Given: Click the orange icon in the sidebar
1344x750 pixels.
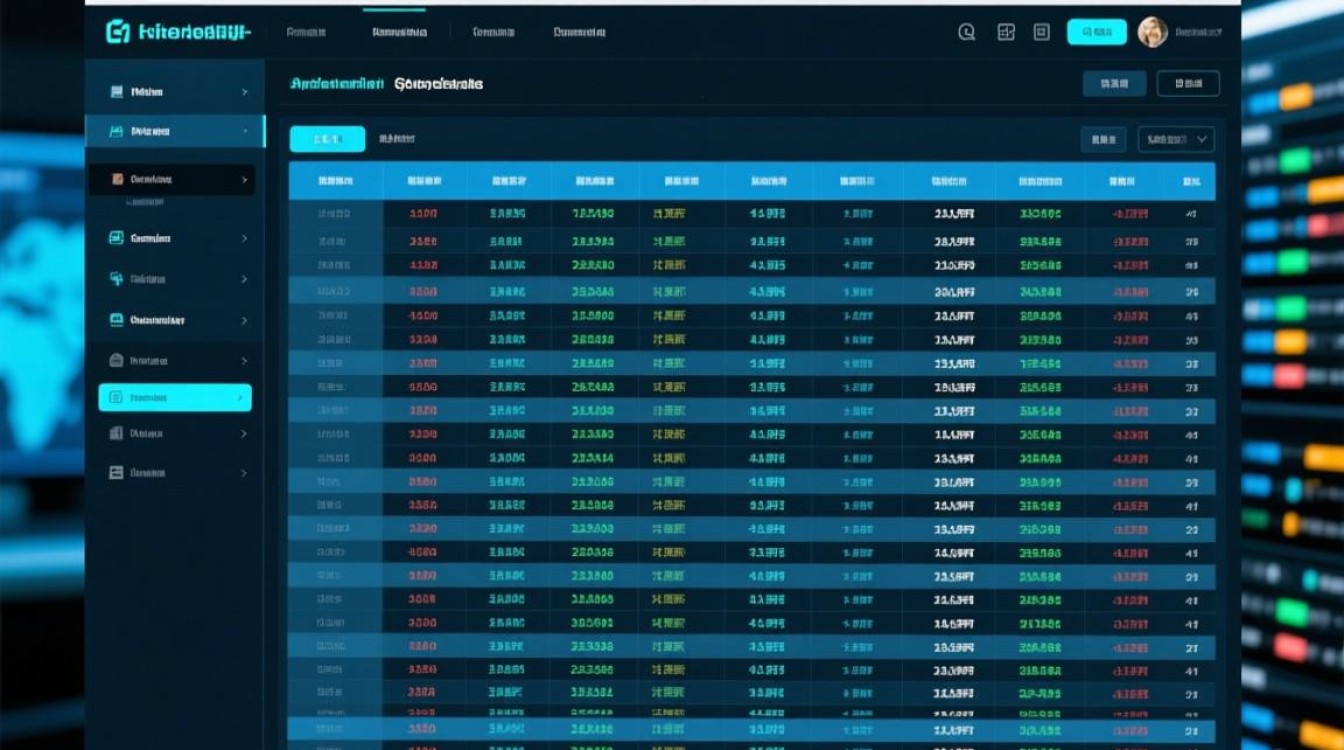Looking at the screenshot, I should (x=117, y=179).
